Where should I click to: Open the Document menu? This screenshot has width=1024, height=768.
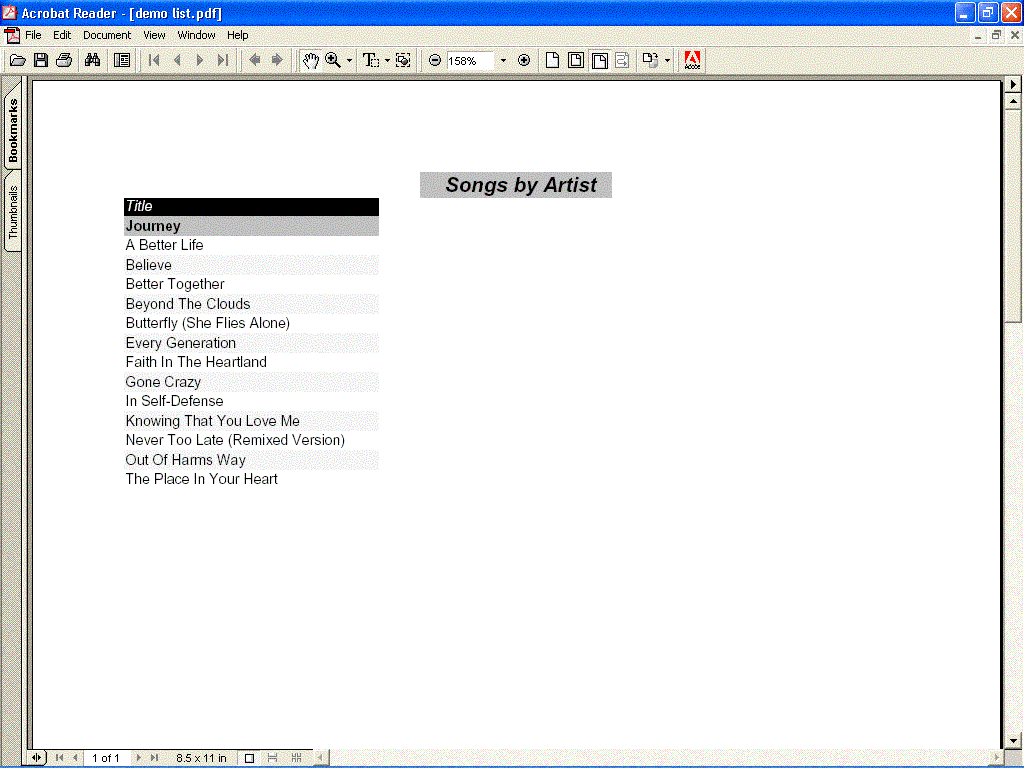pyautogui.click(x=107, y=35)
